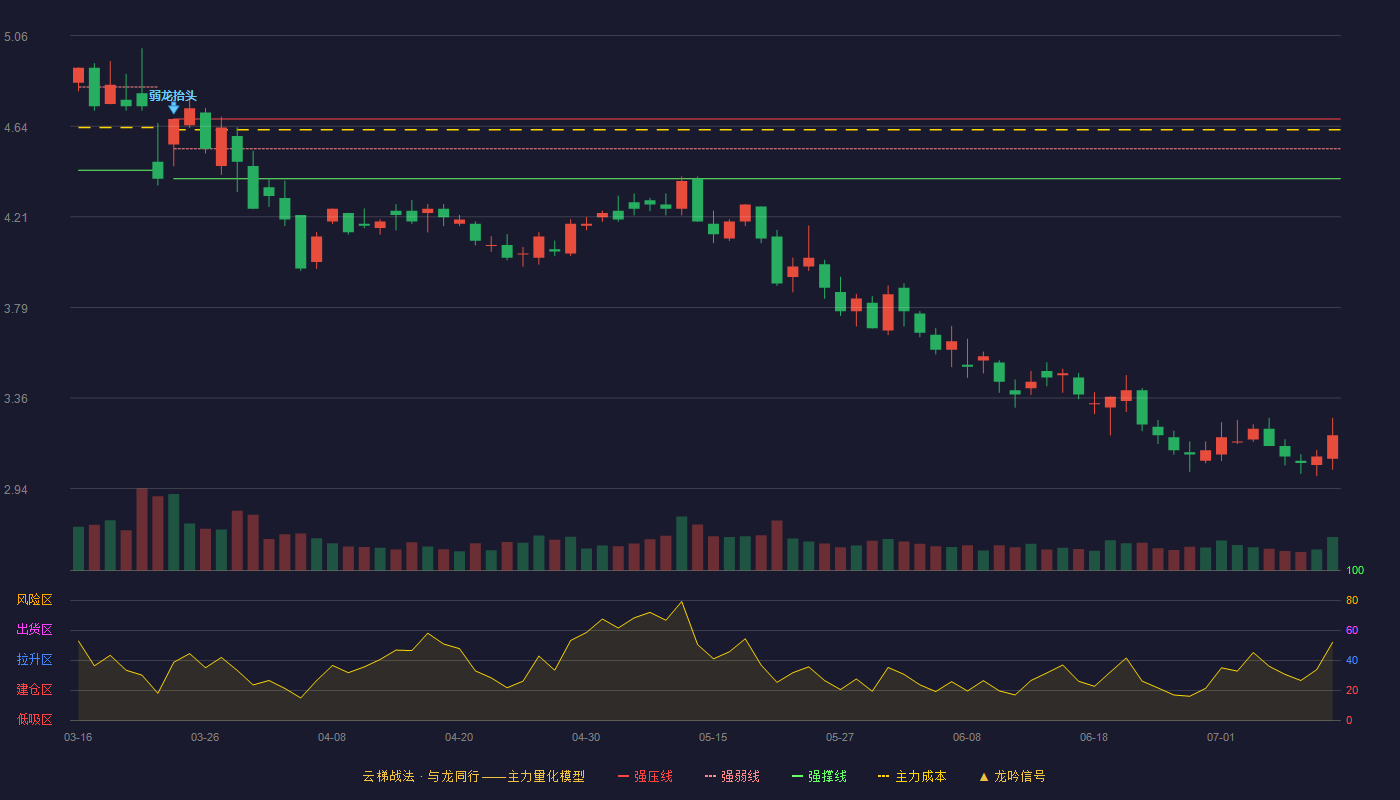Click the 05-27 date label
The image size is (1400, 800).
pos(840,737)
